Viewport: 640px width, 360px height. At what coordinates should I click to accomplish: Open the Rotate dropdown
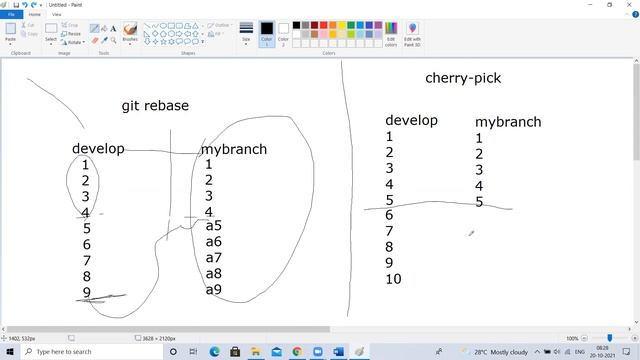coord(73,42)
